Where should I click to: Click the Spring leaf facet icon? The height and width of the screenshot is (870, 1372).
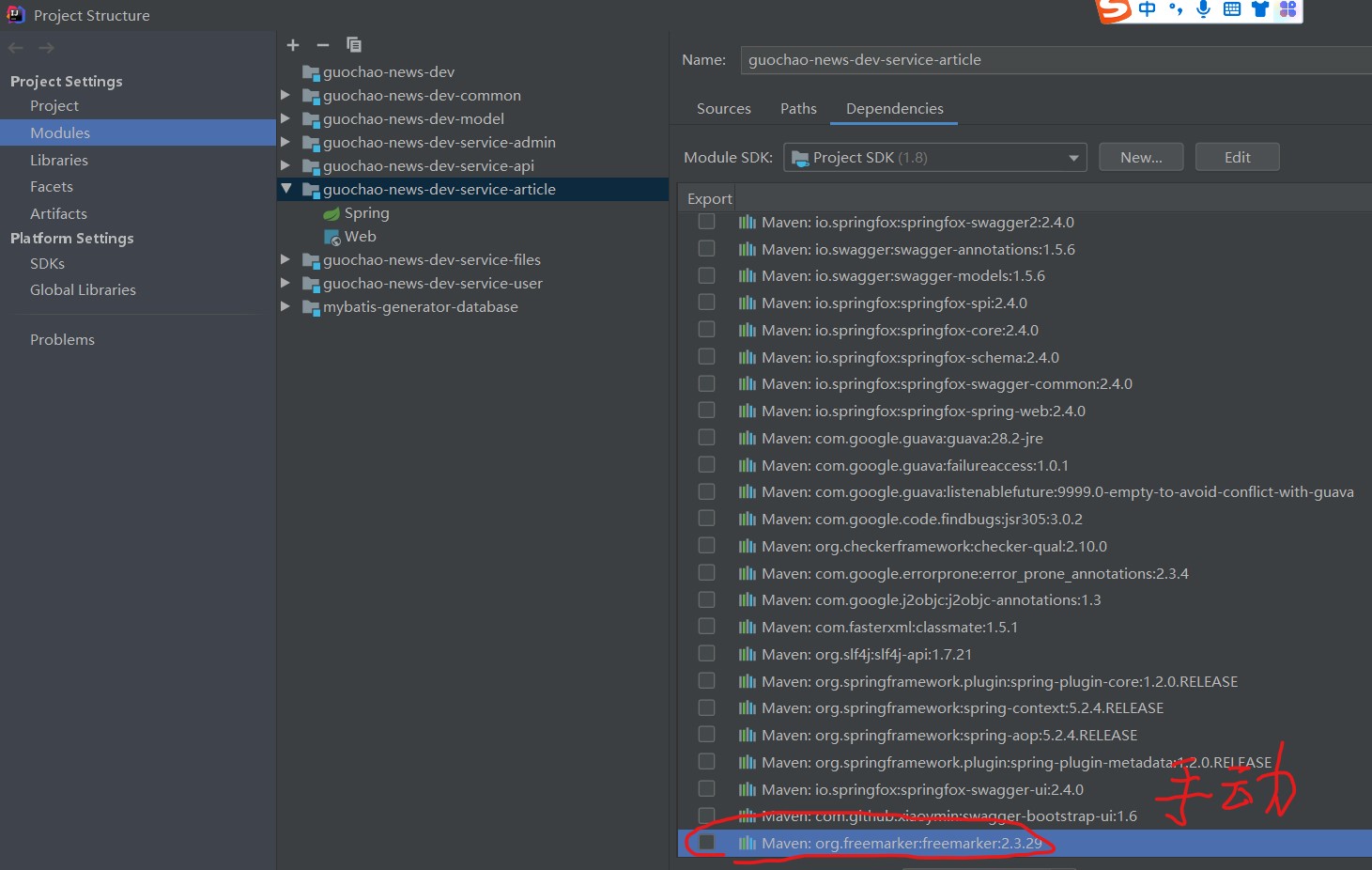(331, 213)
